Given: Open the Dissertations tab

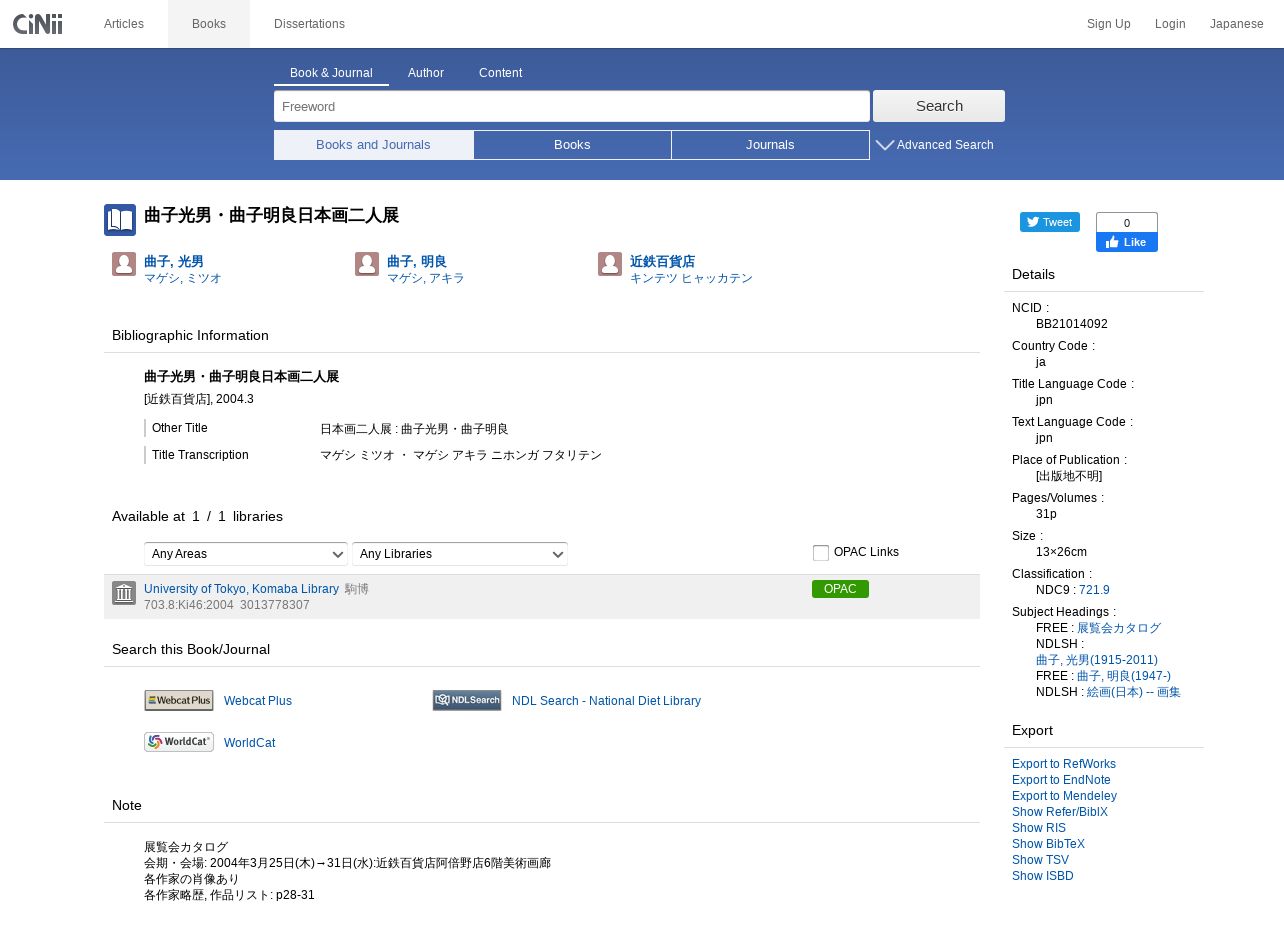Looking at the screenshot, I should (309, 24).
